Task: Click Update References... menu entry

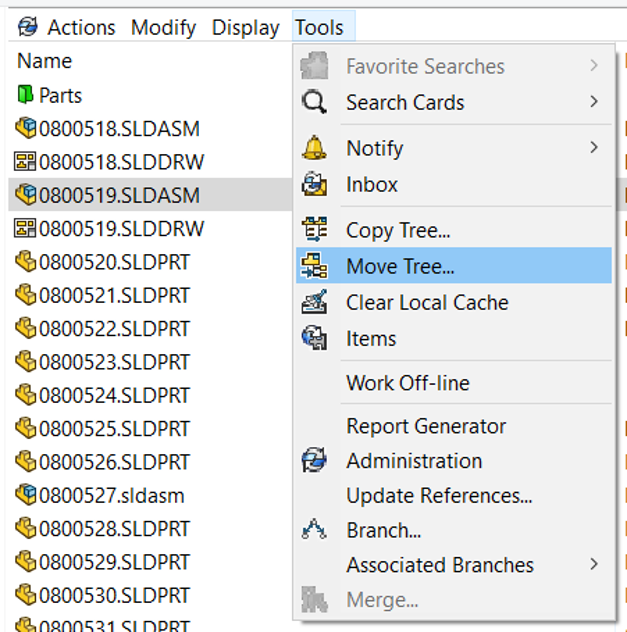Action: (x=439, y=496)
